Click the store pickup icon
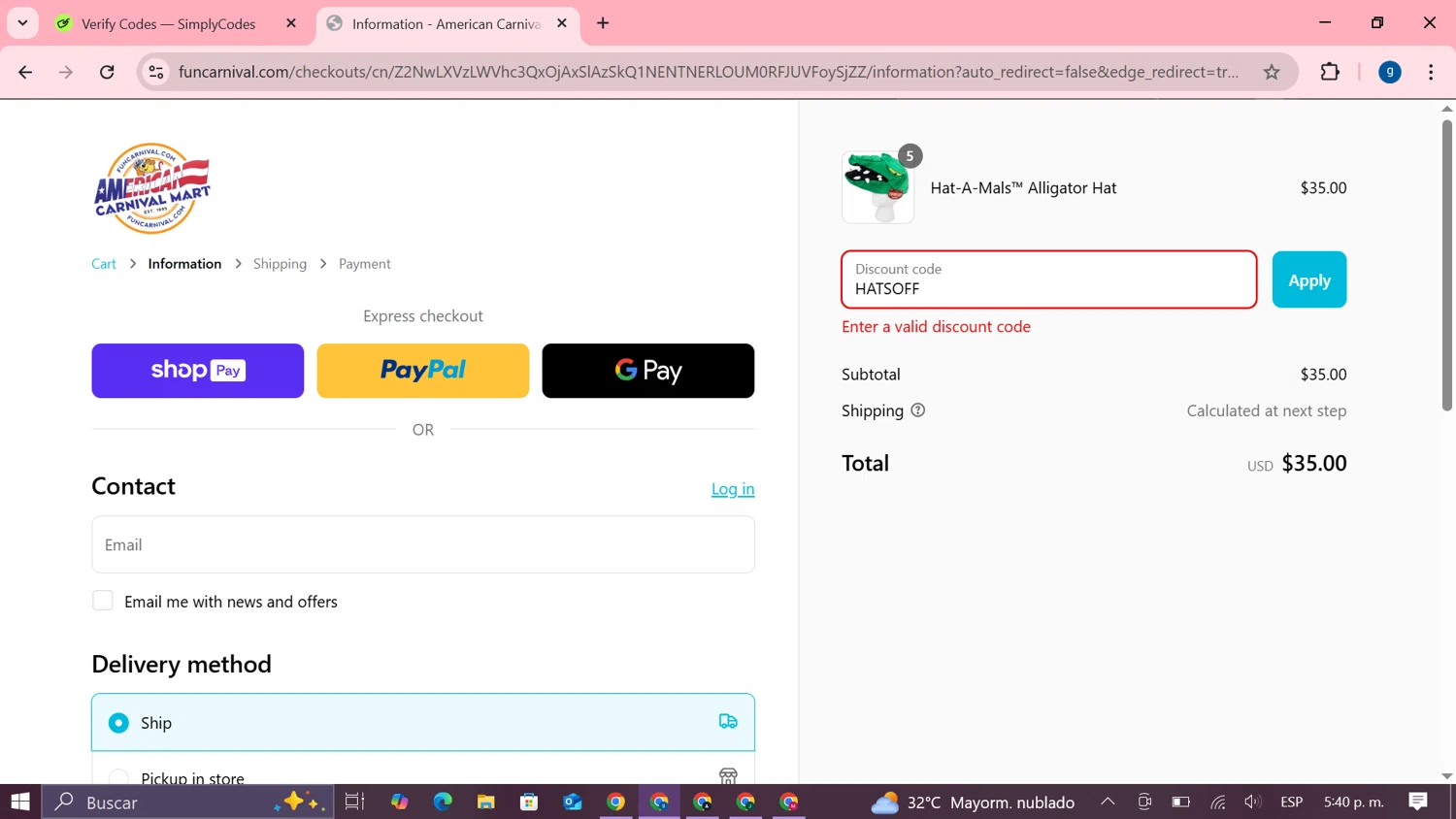 click(728, 775)
